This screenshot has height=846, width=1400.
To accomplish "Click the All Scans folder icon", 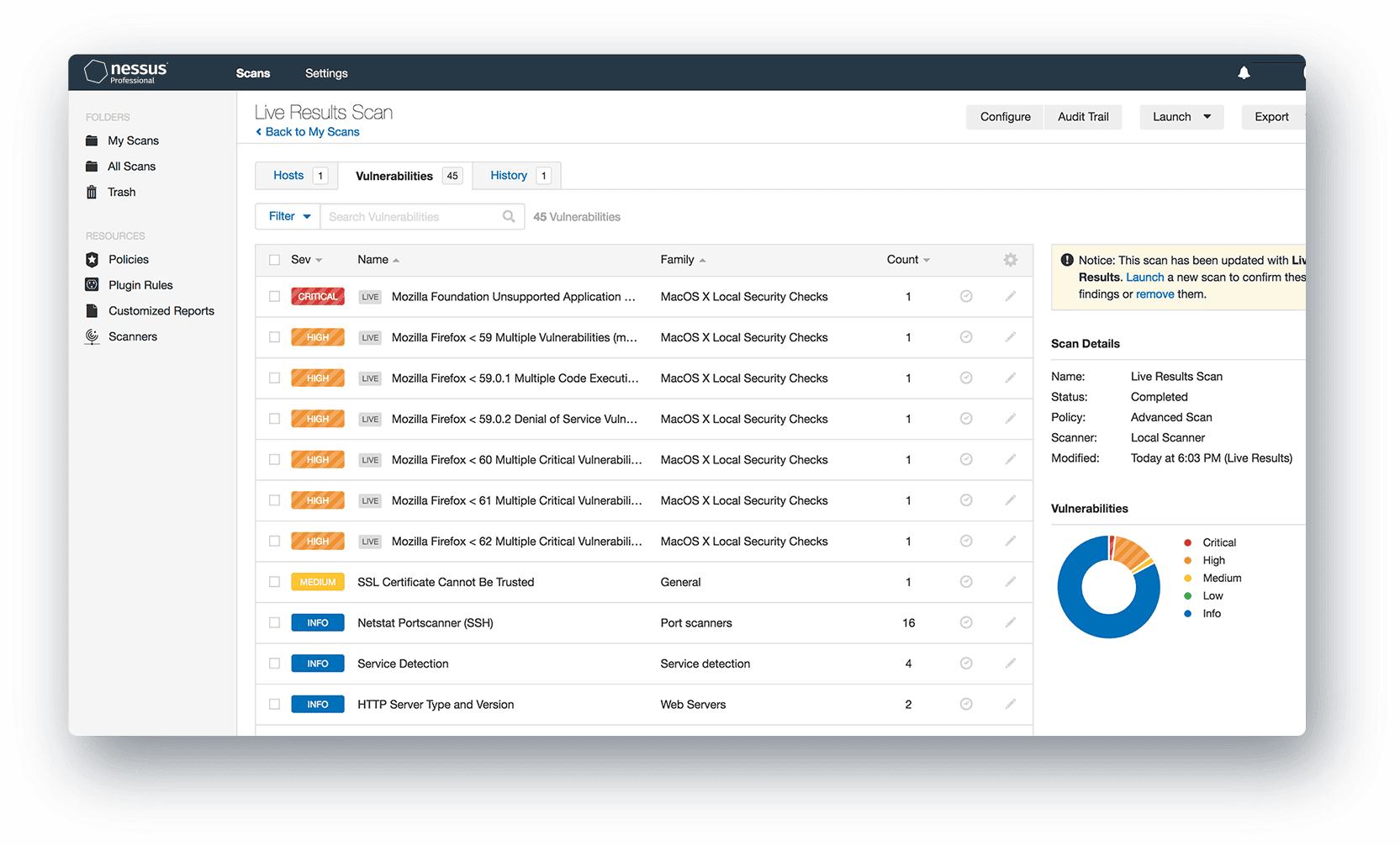I will 92,167.
